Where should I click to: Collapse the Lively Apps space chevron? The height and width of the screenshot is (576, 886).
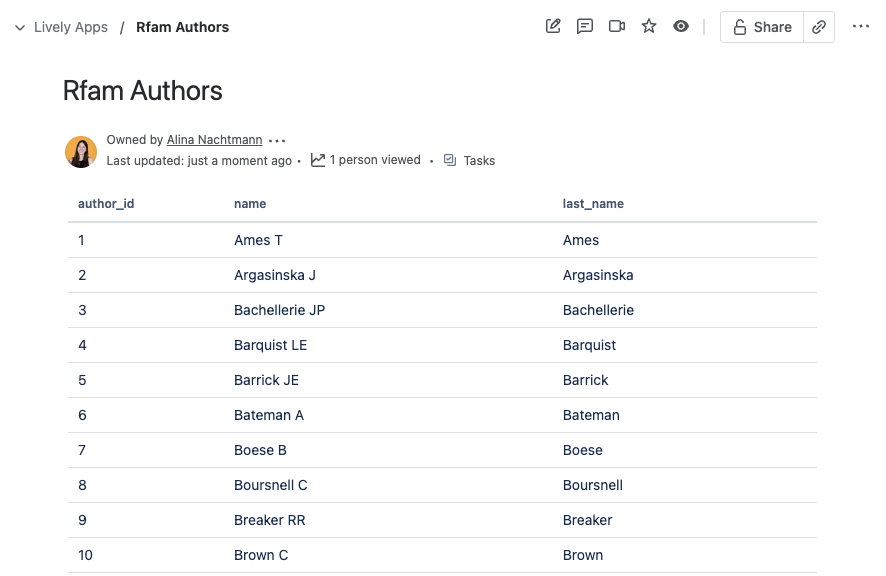point(20,27)
